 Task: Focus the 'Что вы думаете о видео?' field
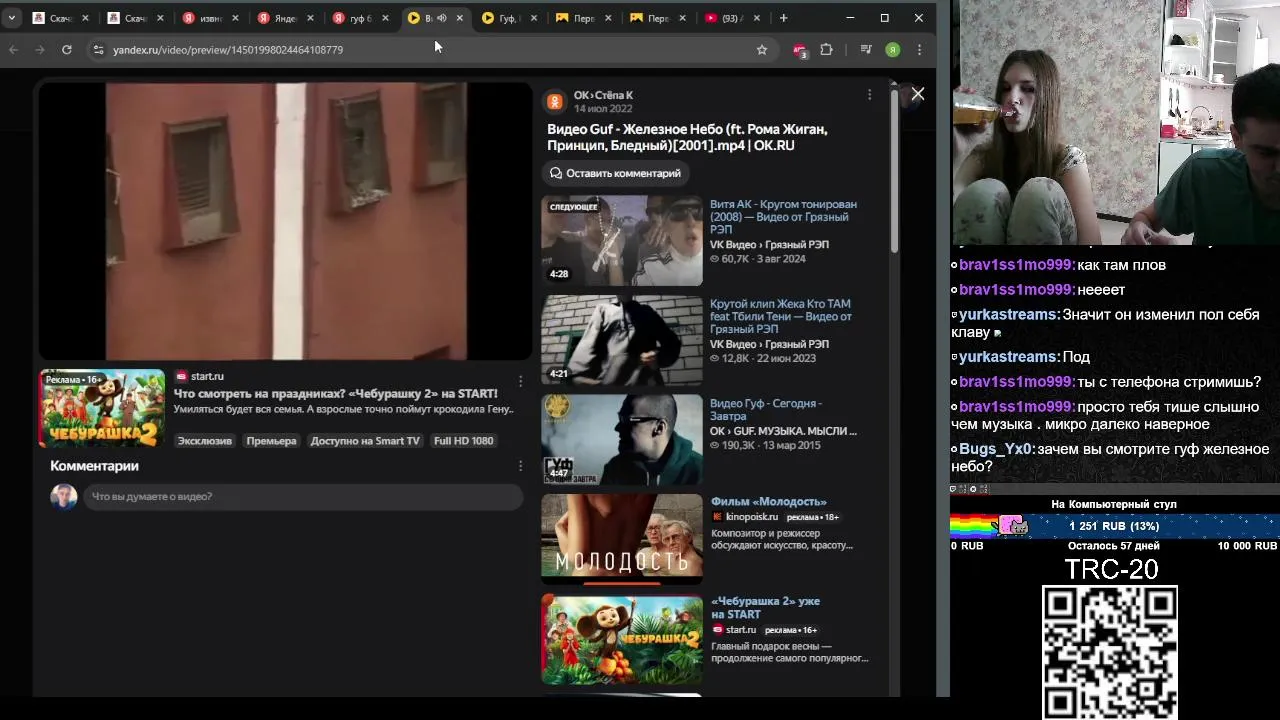(x=303, y=496)
